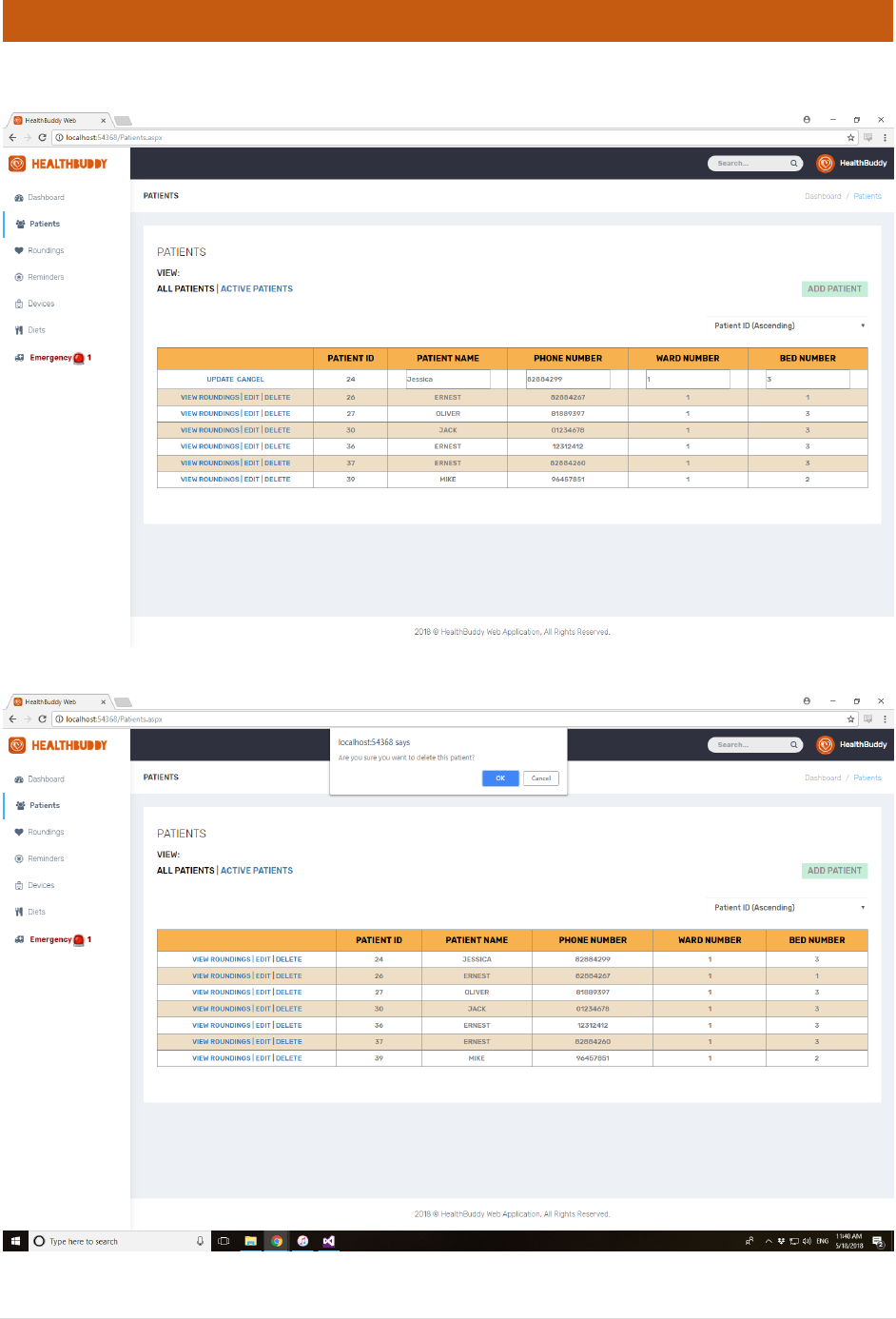
Task: Click UPDATE in the edited patient row
Action: click(220, 379)
